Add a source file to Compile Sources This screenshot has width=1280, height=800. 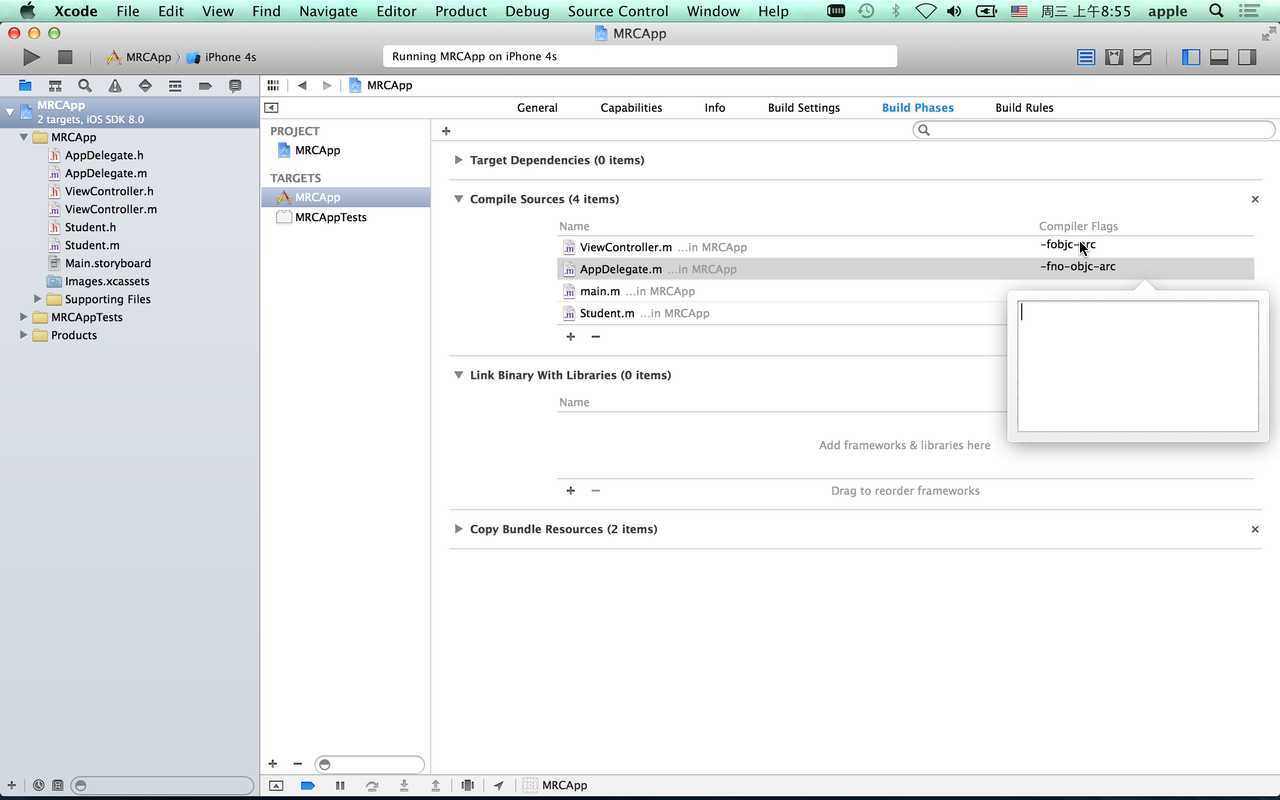pos(570,337)
